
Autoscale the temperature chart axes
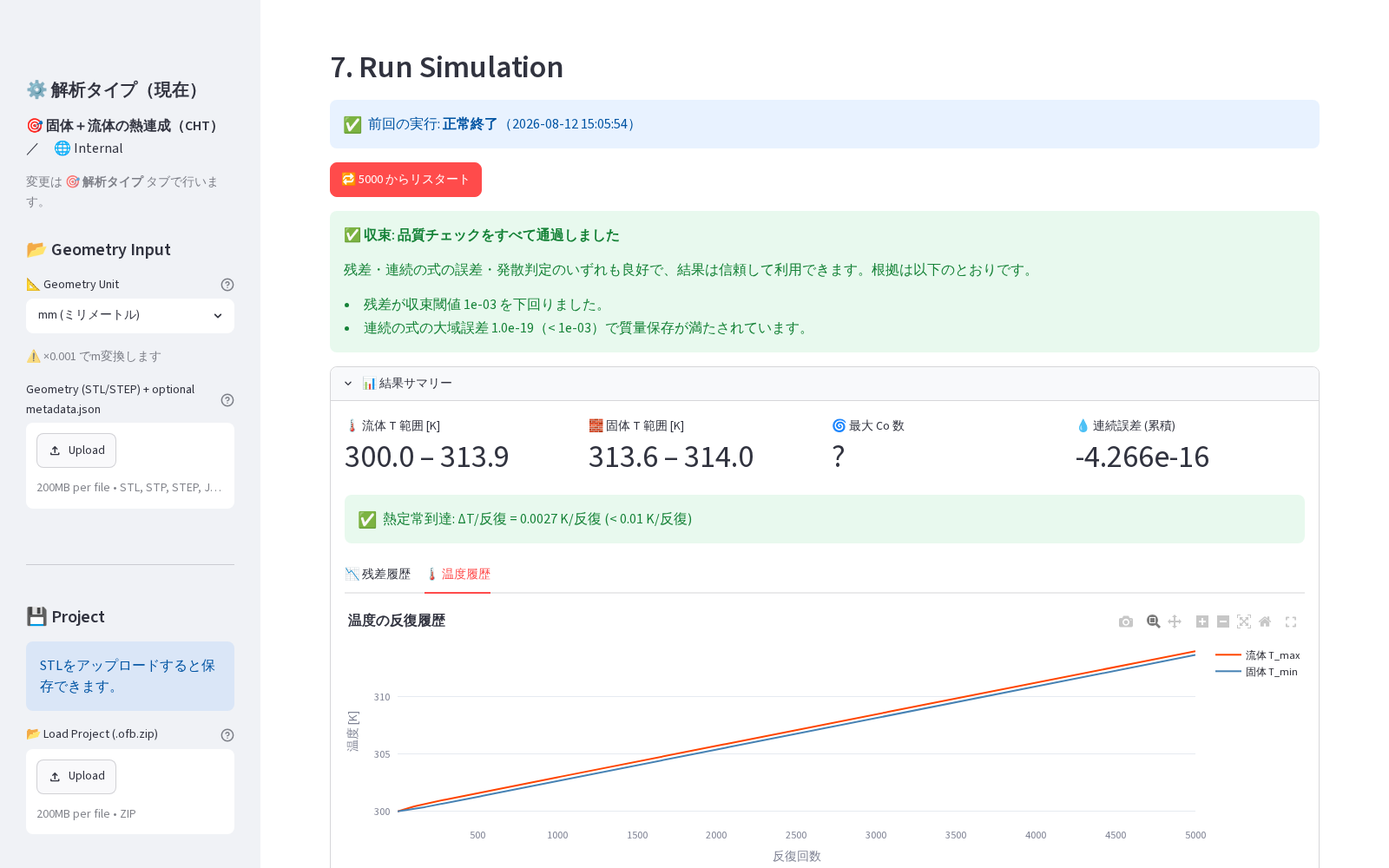1244,621
